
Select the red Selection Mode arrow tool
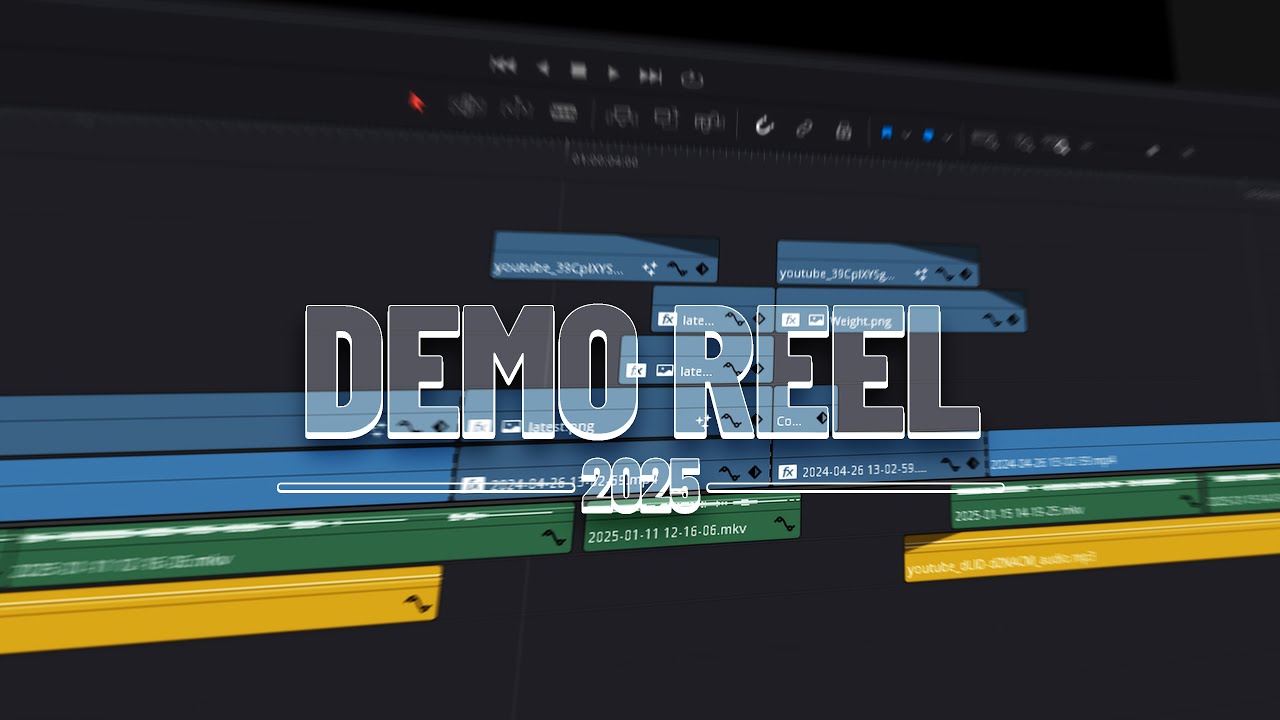click(x=417, y=102)
